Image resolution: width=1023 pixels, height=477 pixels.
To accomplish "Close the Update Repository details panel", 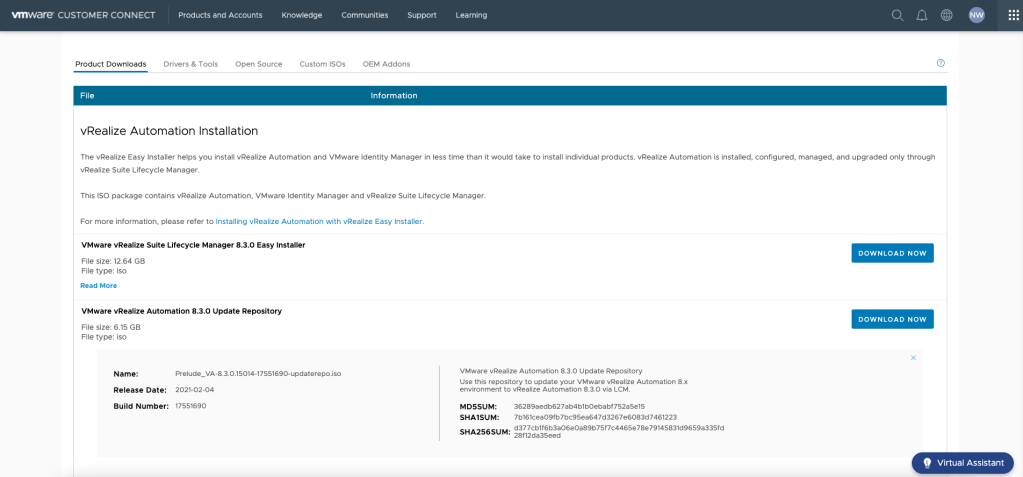I will pyautogui.click(x=913, y=358).
